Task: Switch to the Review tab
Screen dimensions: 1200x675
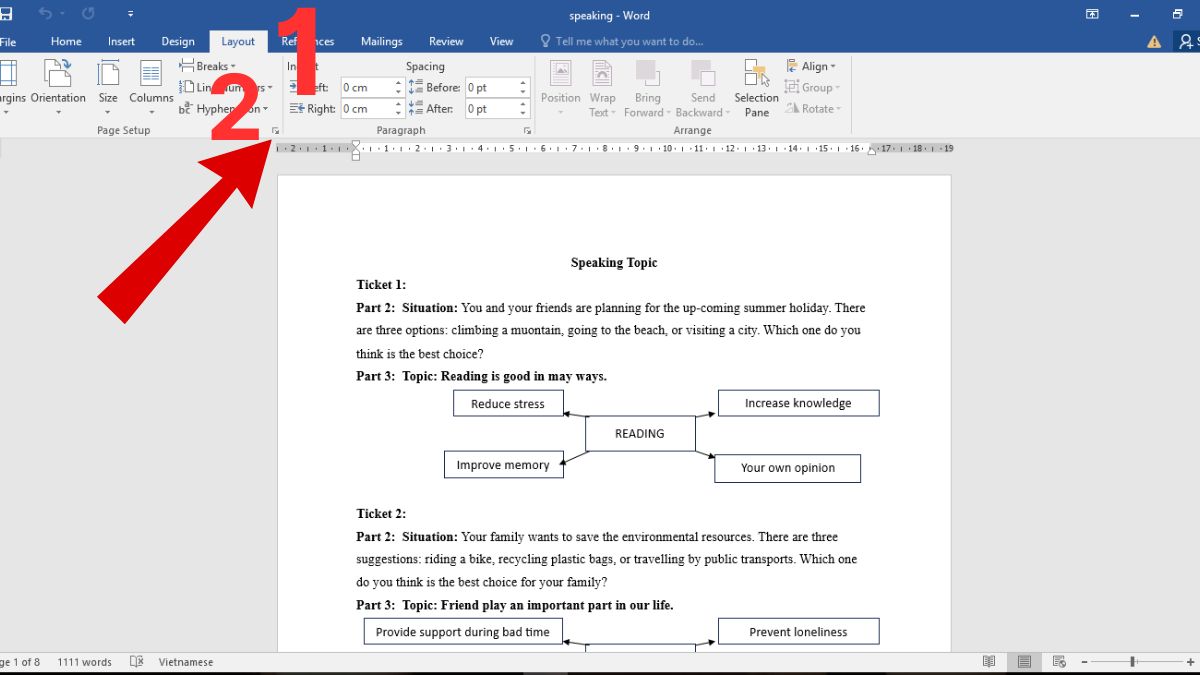Action: point(446,42)
